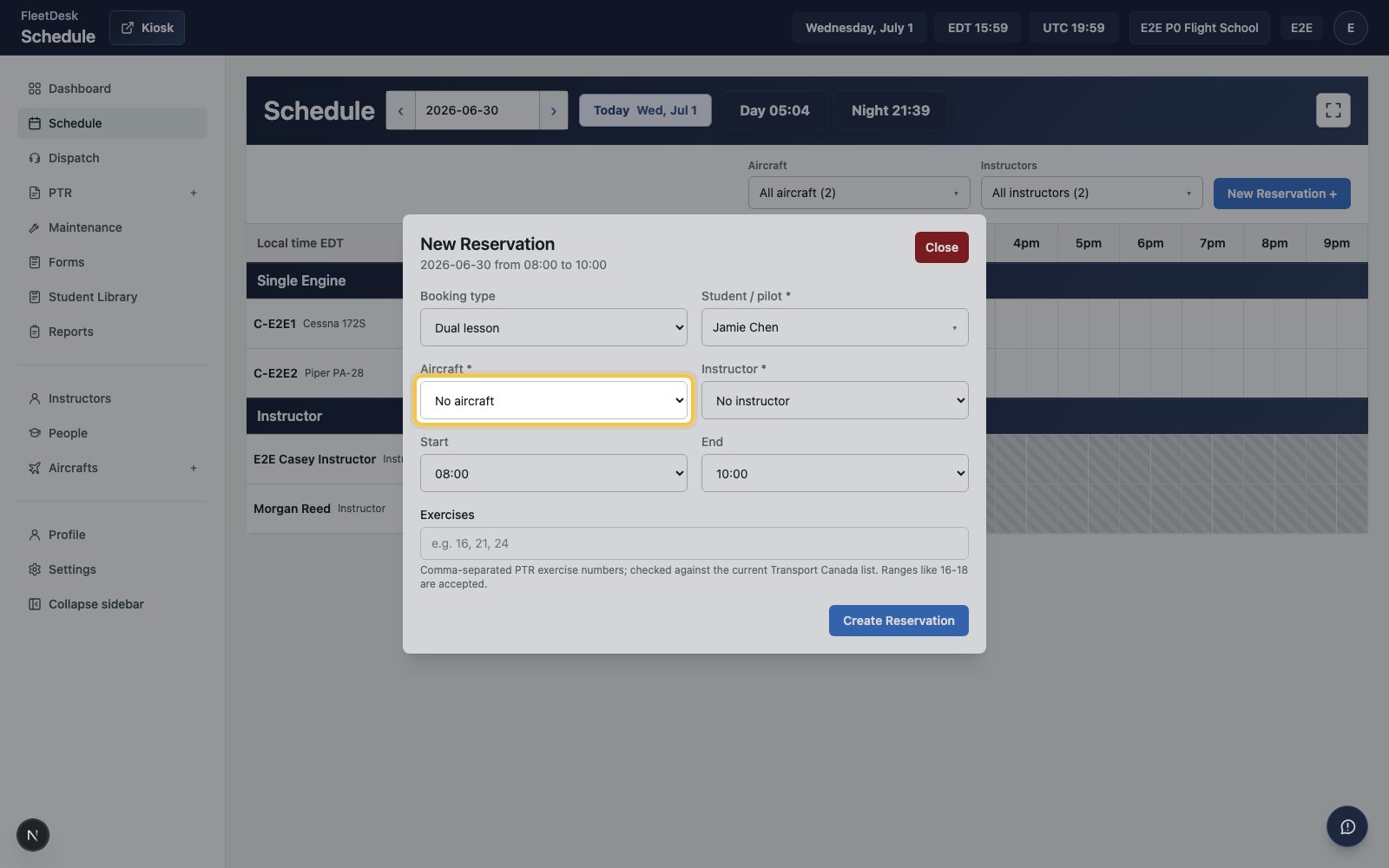Click the Morgan Reed instructor row
This screenshot has width=1389, height=868.
[x=325, y=509]
